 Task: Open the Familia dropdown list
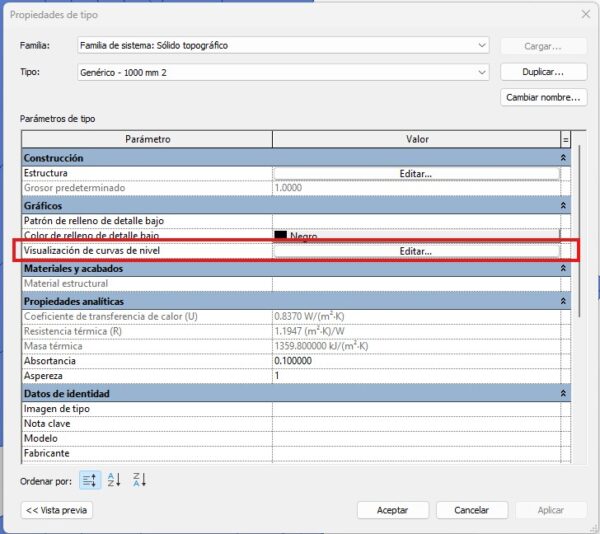pyautogui.click(x=482, y=46)
